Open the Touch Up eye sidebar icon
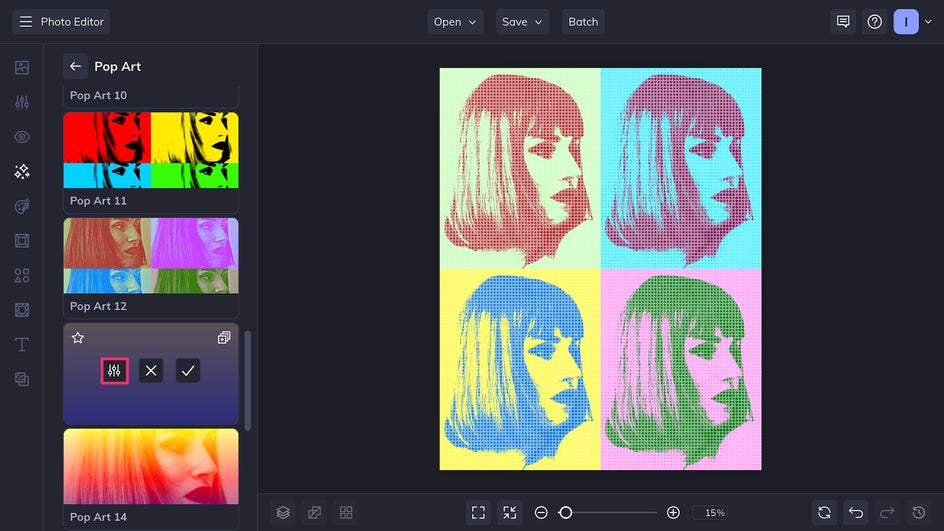The image size is (944, 531). [22, 137]
